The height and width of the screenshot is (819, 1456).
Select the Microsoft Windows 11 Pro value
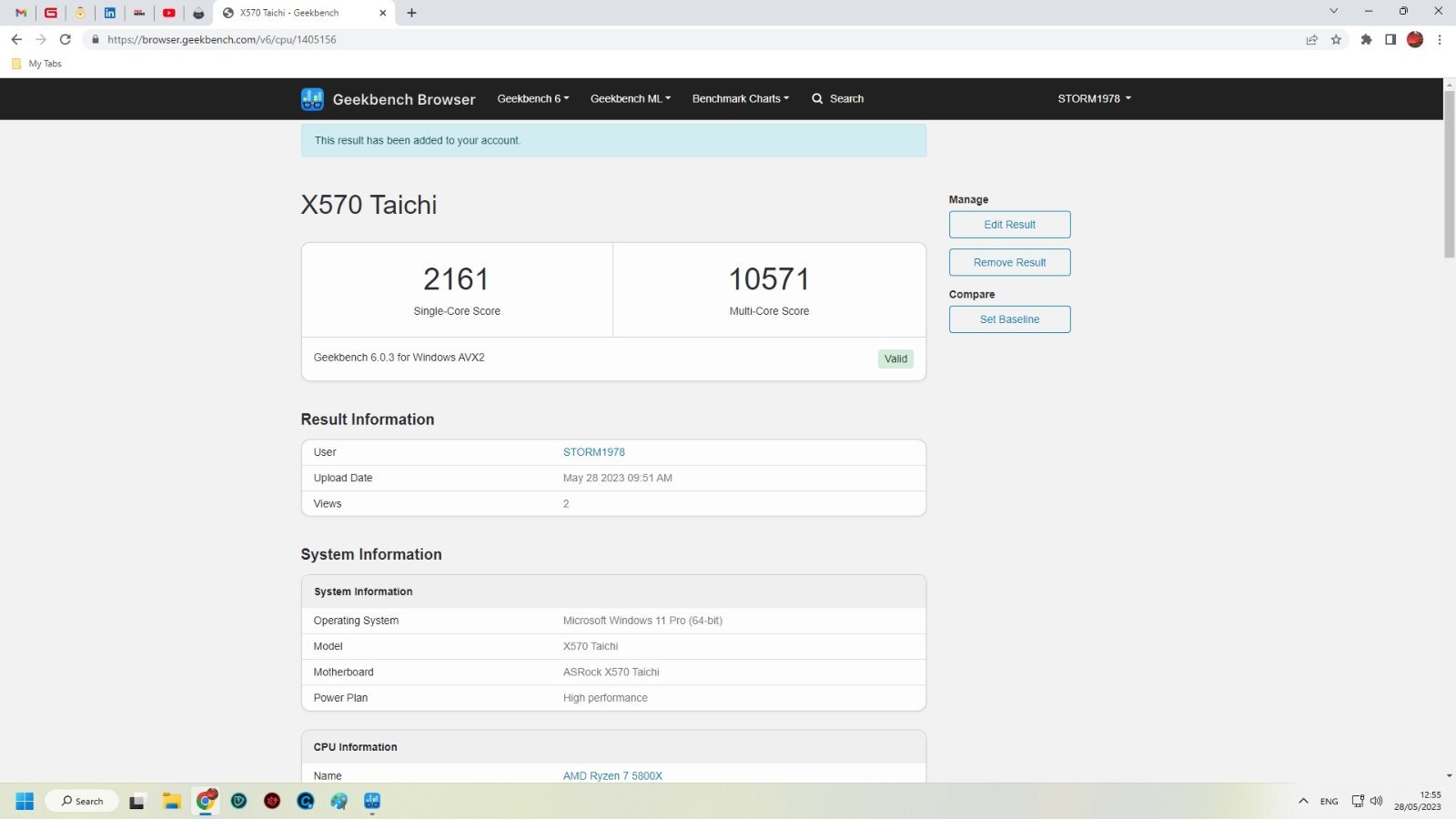click(x=642, y=621)
